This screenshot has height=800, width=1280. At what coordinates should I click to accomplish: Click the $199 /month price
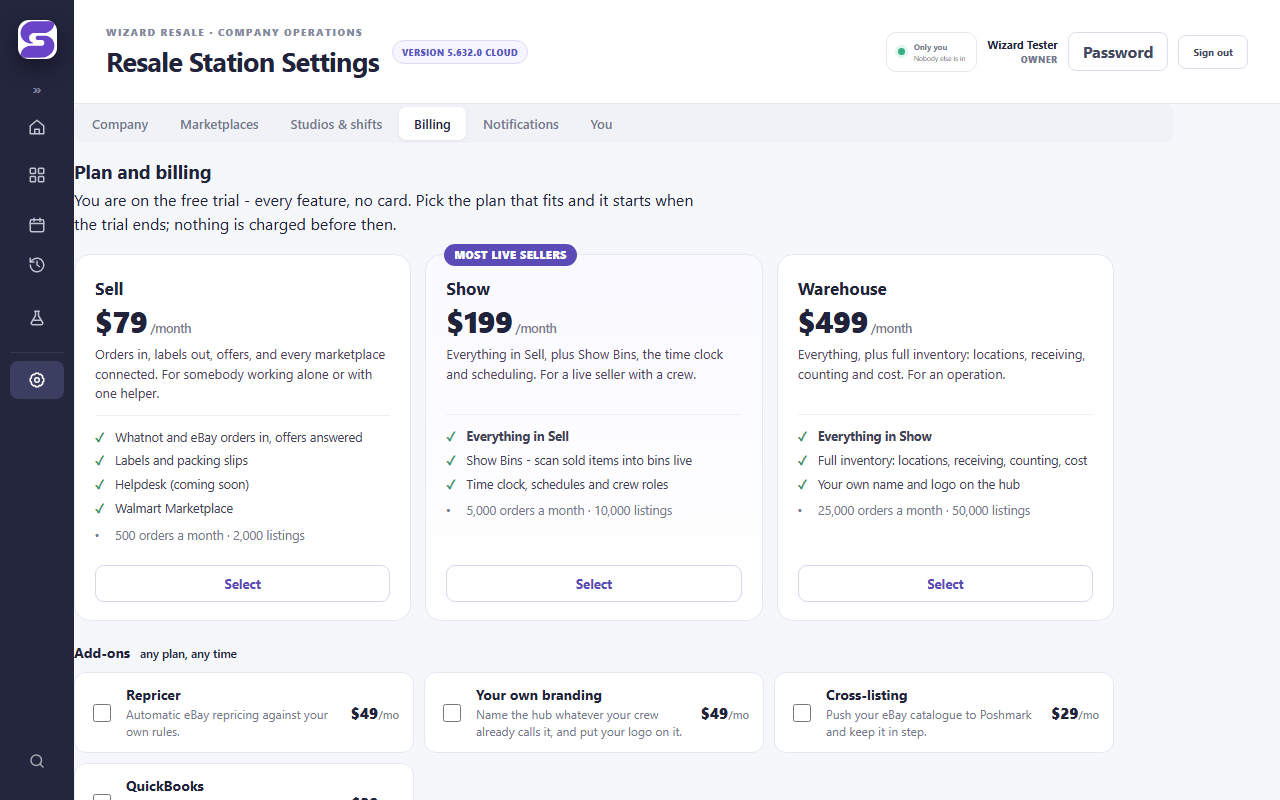[x=502, y=323]
